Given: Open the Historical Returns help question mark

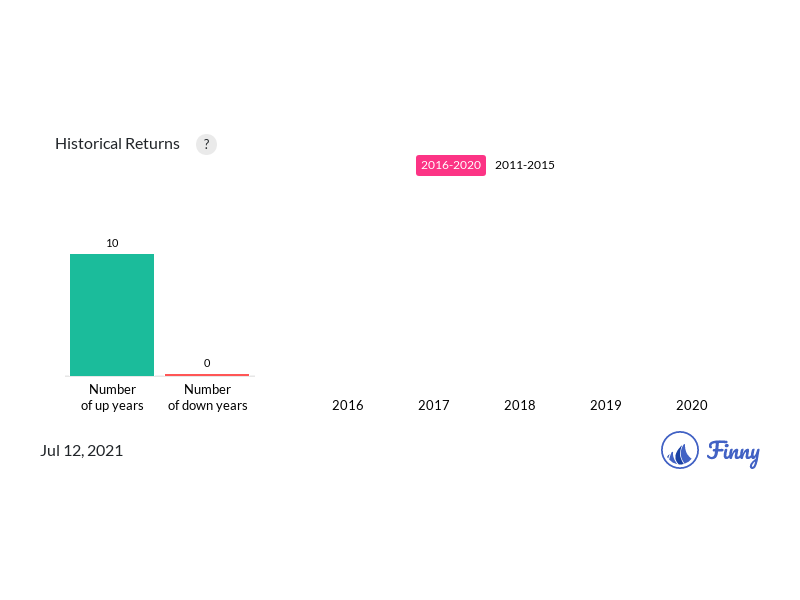Looking at the screenshot, I should pyautogui.click(x=206, y=144).
